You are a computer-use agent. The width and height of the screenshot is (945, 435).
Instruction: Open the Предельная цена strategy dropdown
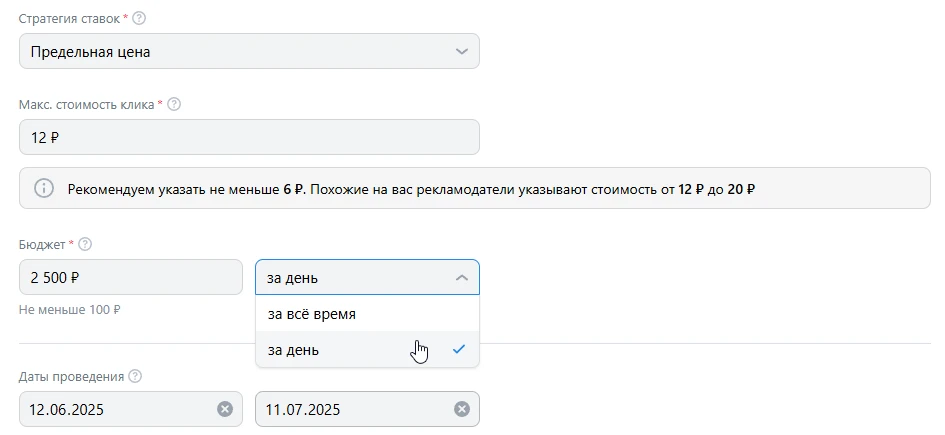coord(249,51)
